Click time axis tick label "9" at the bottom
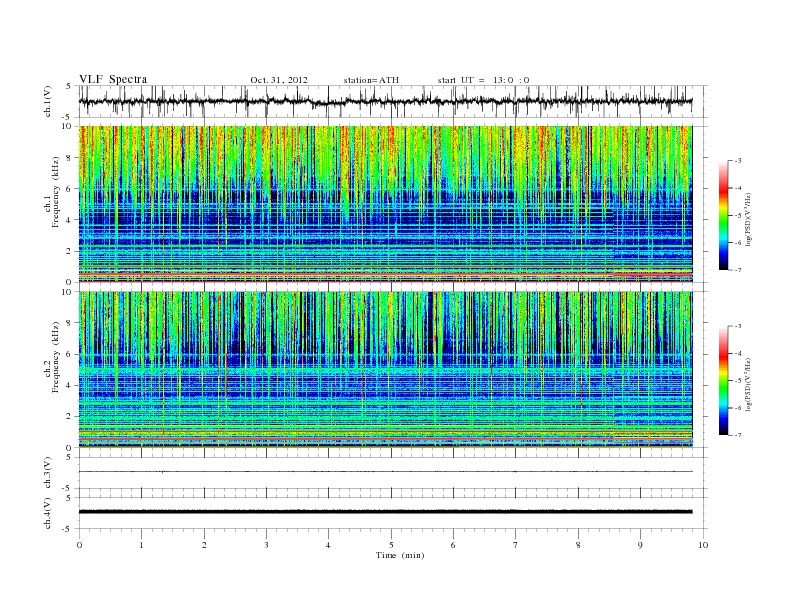The height and width of the screenshot is (612, 792). (640, 545)
